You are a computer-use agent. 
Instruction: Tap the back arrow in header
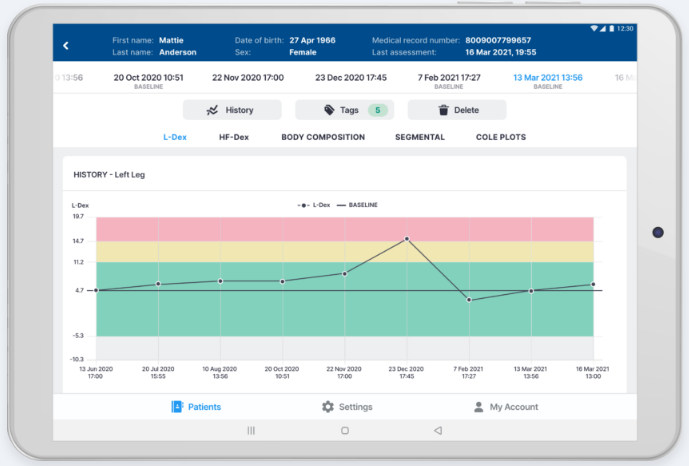[66, 46]
